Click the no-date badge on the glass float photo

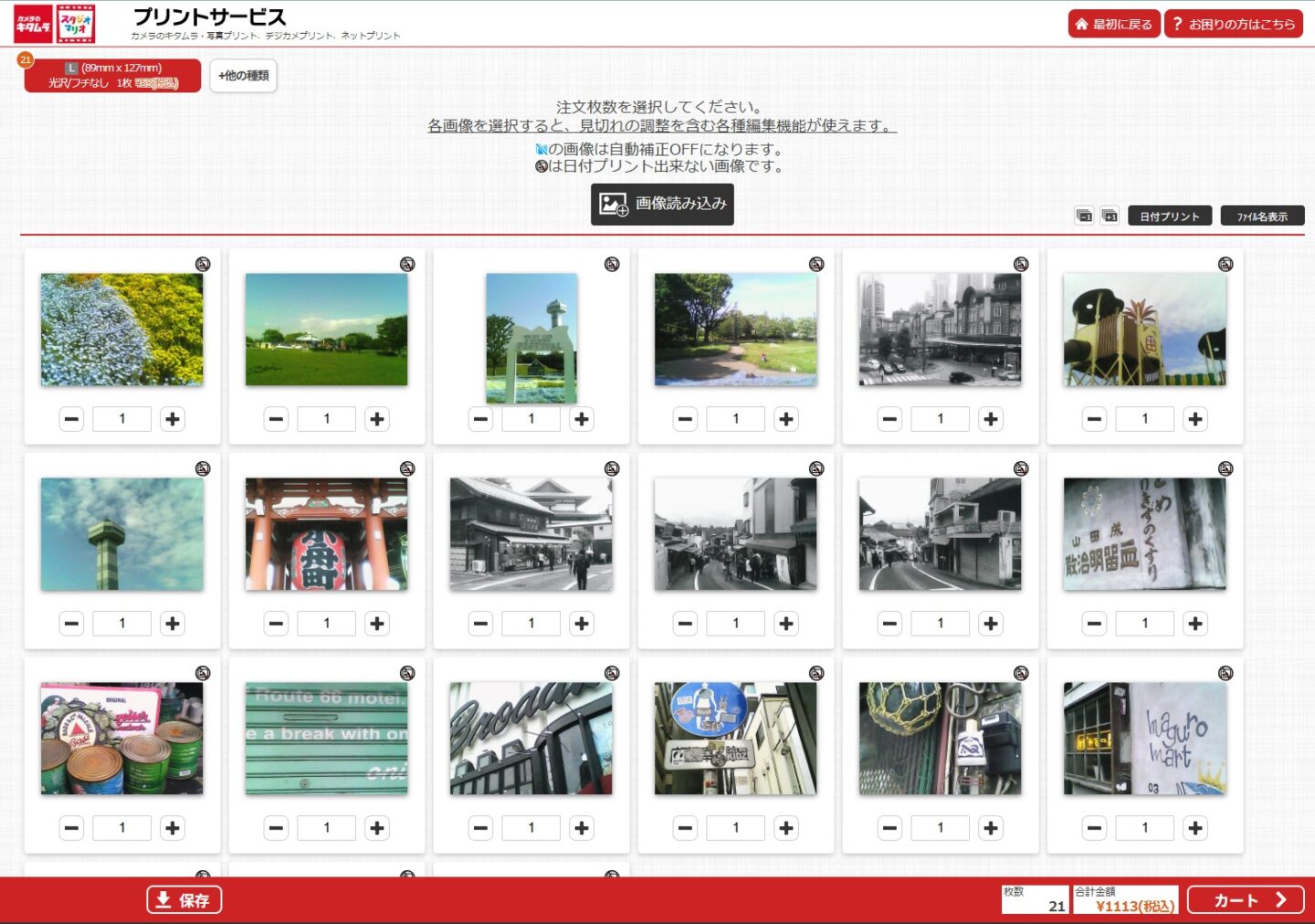1021,673
